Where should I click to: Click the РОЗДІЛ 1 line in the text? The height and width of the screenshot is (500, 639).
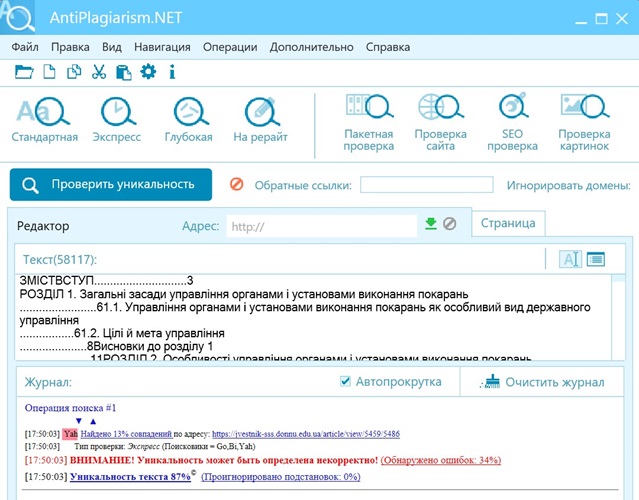(x=244, y=294)
